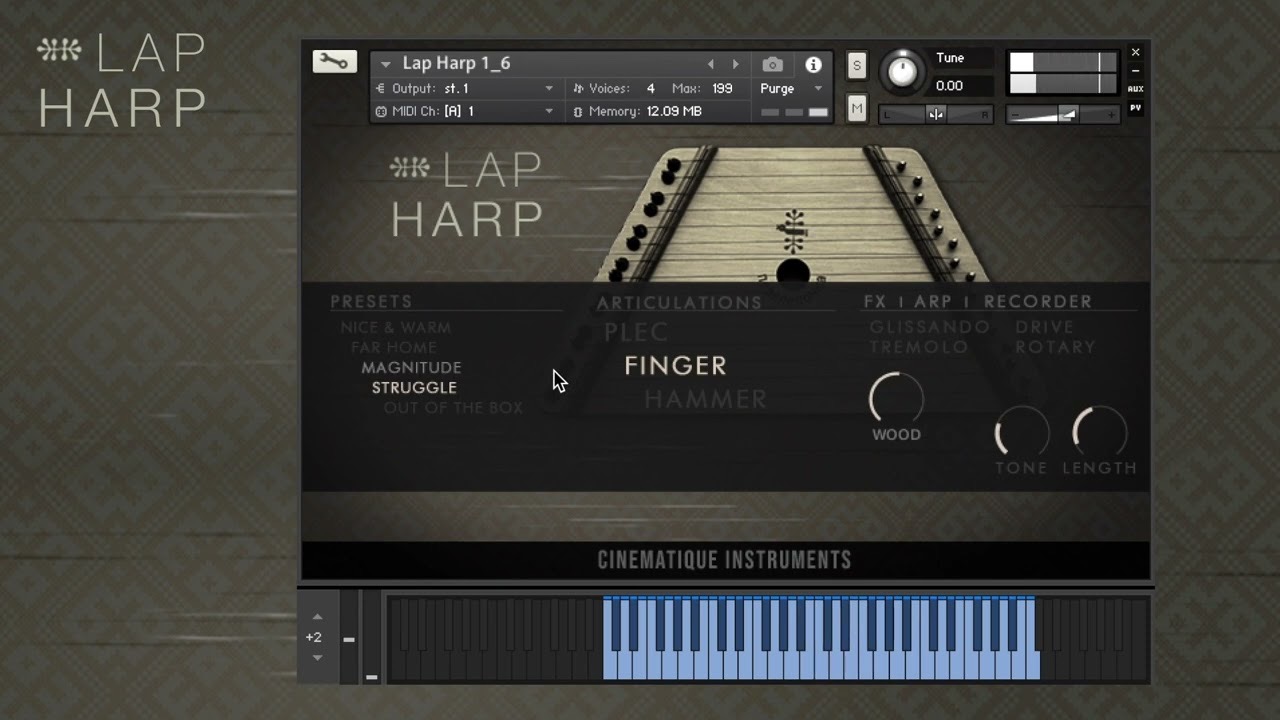Switch to the FX tab
The width and height of the screenshot is (1280, 720).
click(x=877, y=301)
